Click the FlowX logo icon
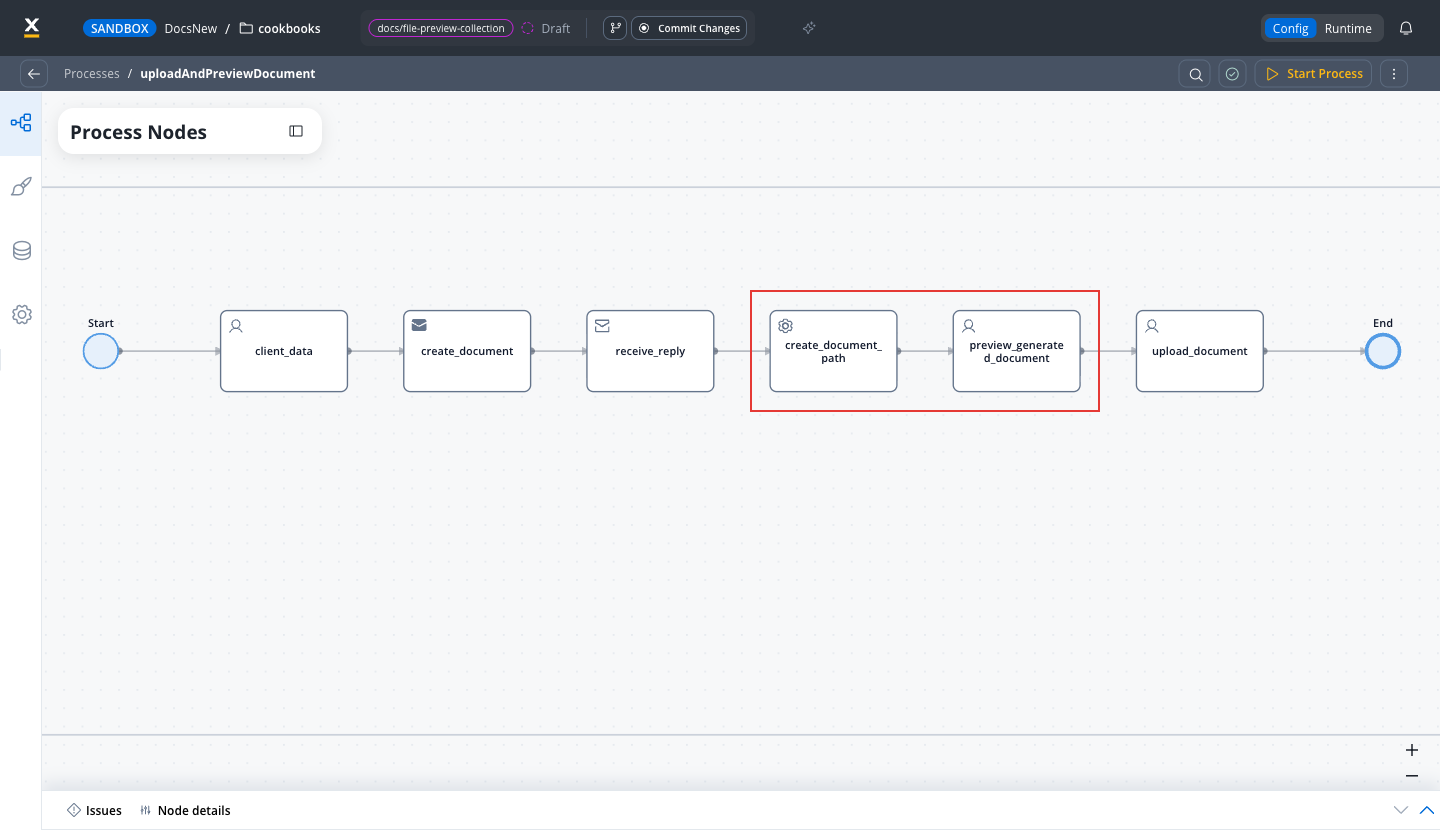 pos(31,28)
